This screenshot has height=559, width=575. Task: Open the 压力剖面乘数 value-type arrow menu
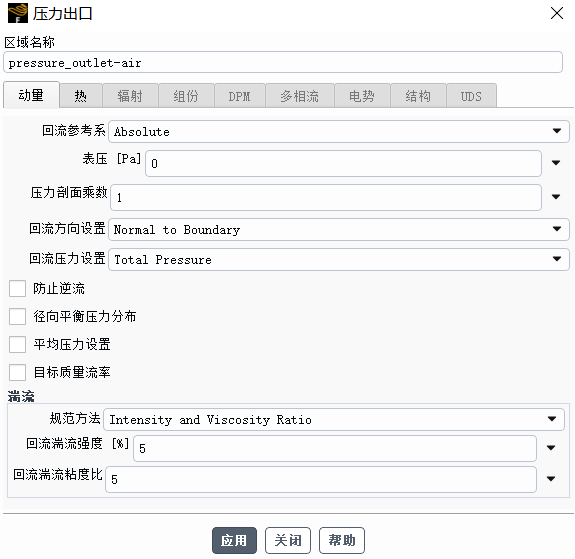pos(556,197)
